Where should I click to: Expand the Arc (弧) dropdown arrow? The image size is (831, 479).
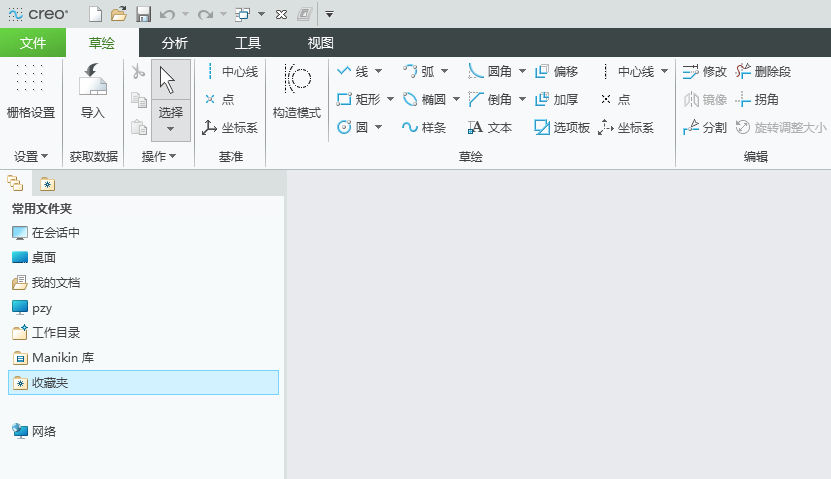(444, 71)
